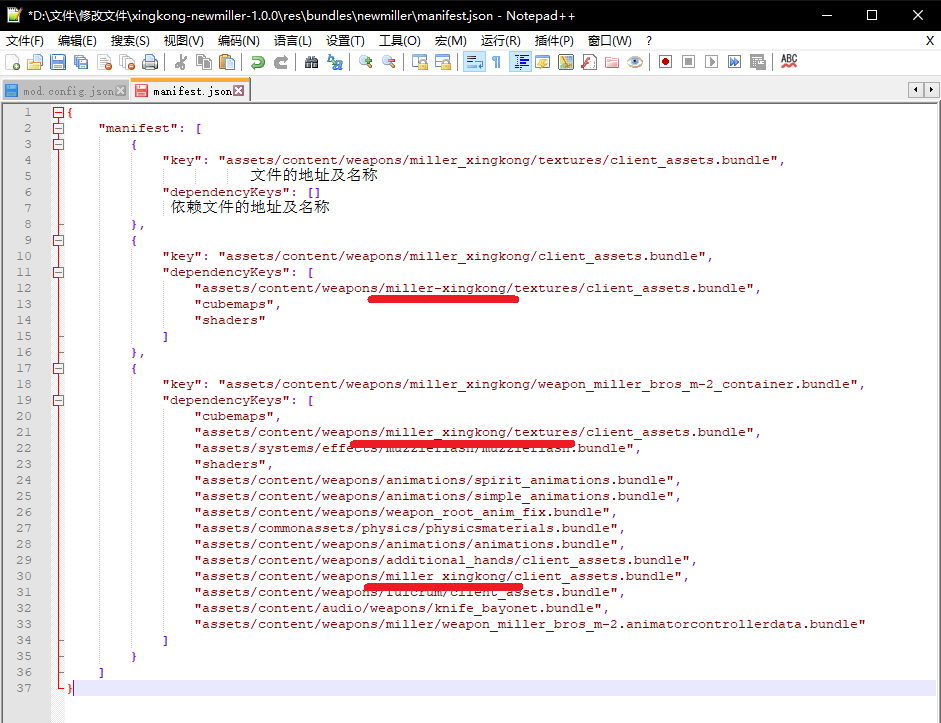
Task: Undo the last edit with the green arrow
Action: pos(257,62)
